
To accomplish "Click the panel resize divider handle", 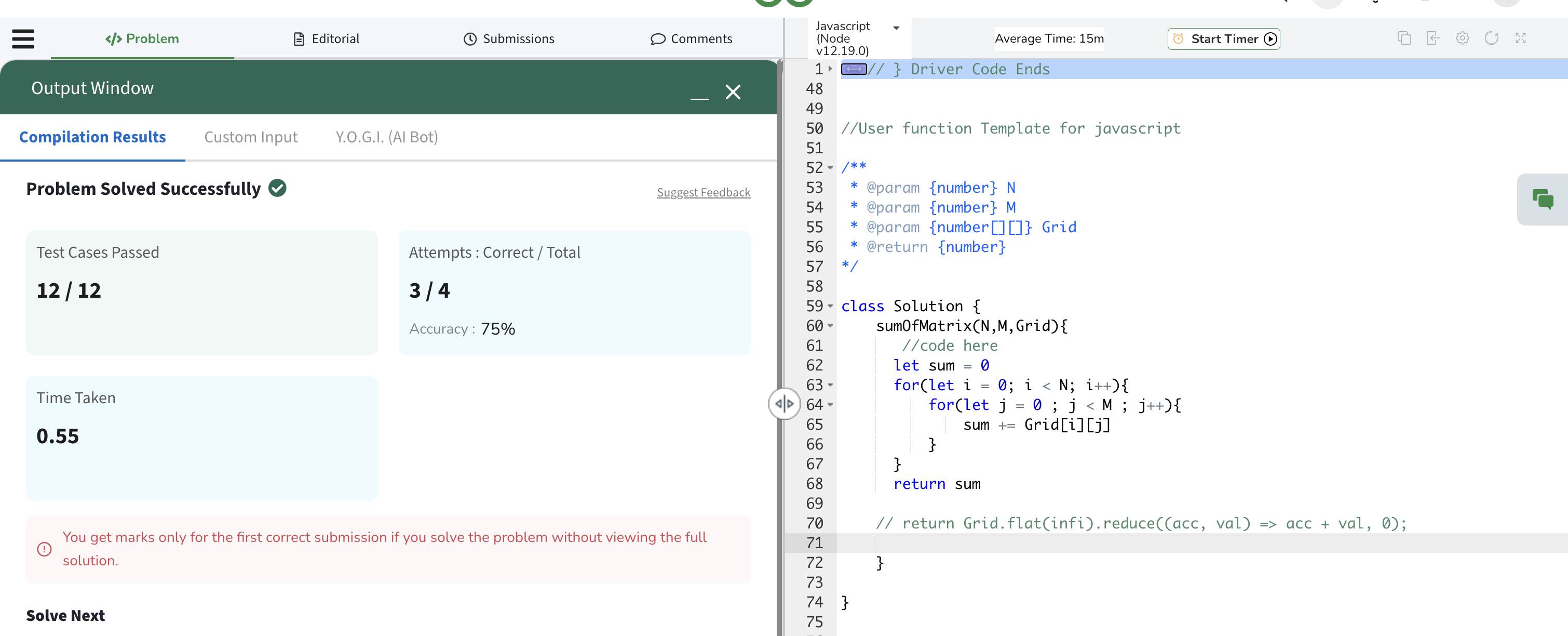I will (784, 403).
